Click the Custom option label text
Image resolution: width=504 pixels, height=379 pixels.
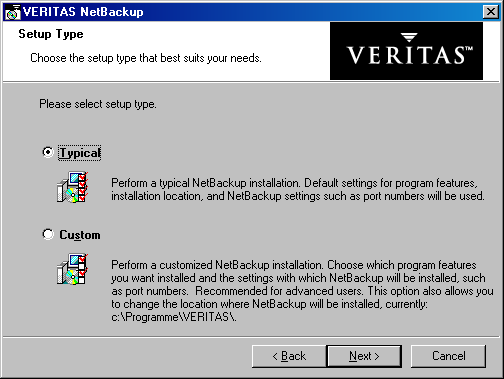(x=80, y=235)
